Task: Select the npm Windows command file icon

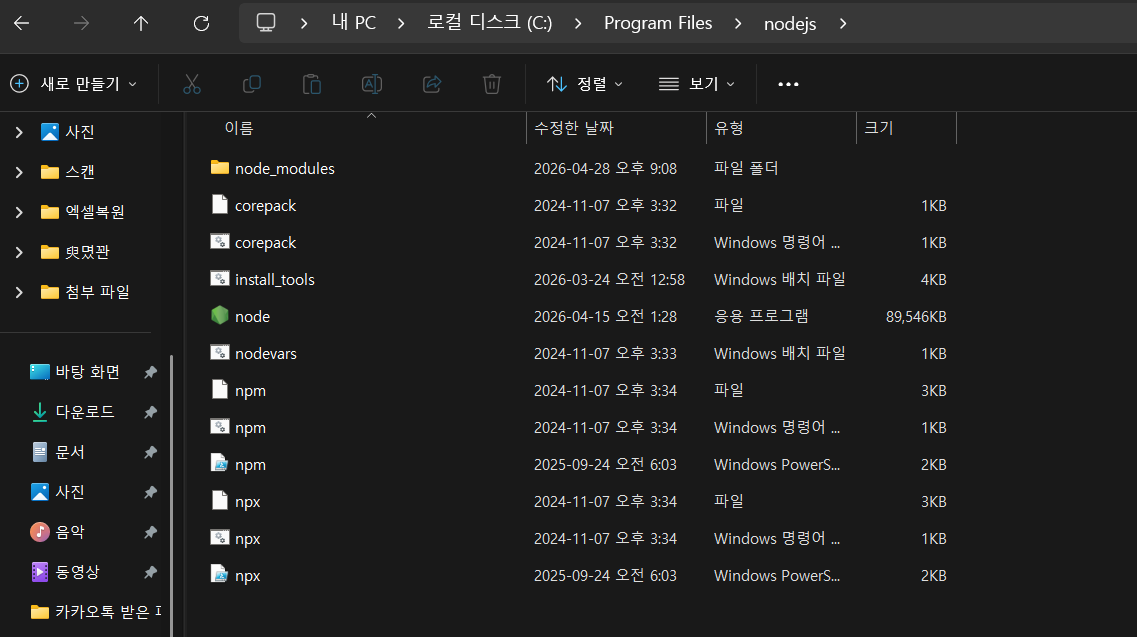Action: tap(220, 427)
